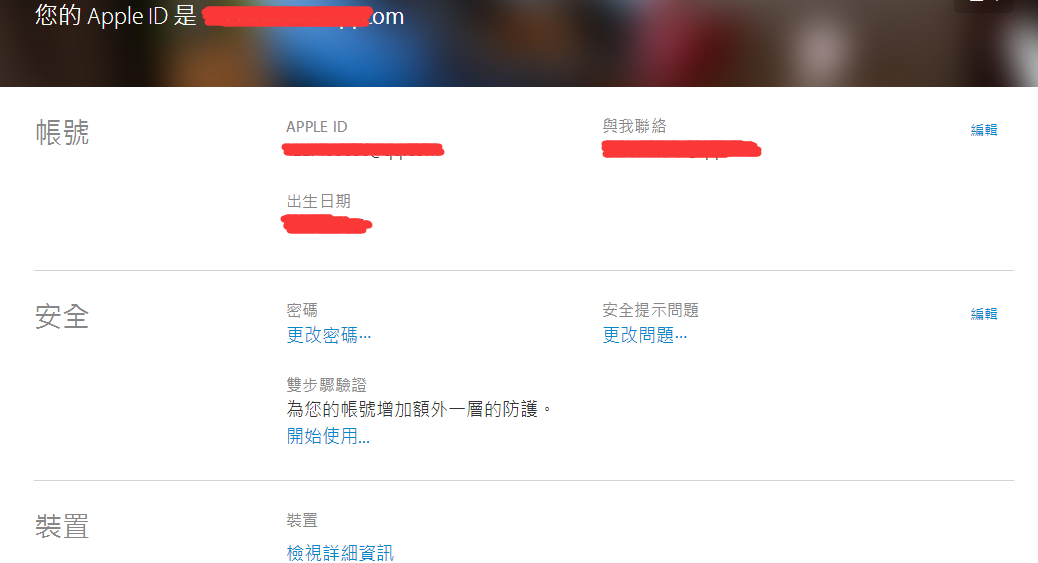Click the 帳號 section heading
Image resolution: width=1038 pixels, height=563 pixels.
pos(62,132)
